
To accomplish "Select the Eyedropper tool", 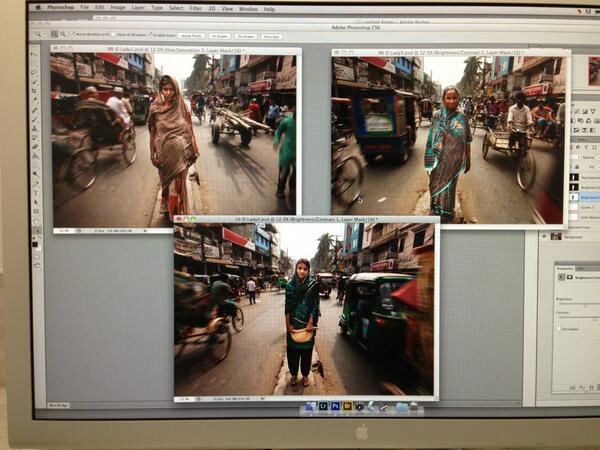I will pyautogui.click(x=35, y=100).
